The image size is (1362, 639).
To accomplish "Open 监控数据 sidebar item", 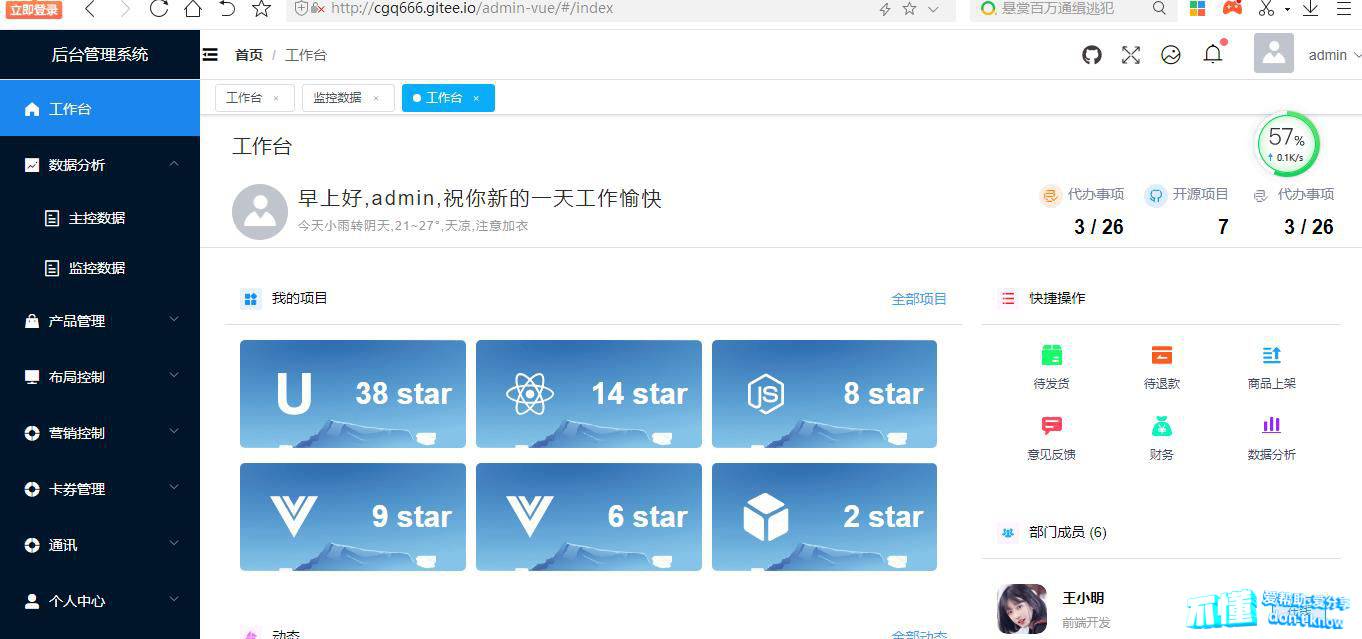I will tap(100, 267).
